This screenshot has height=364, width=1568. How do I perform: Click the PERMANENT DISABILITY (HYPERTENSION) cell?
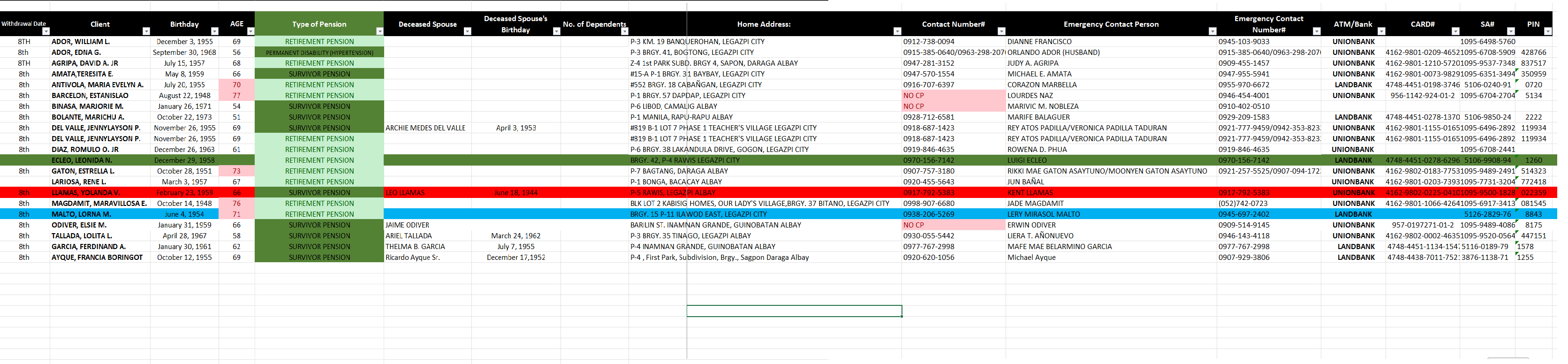click(x=319, y=53)
